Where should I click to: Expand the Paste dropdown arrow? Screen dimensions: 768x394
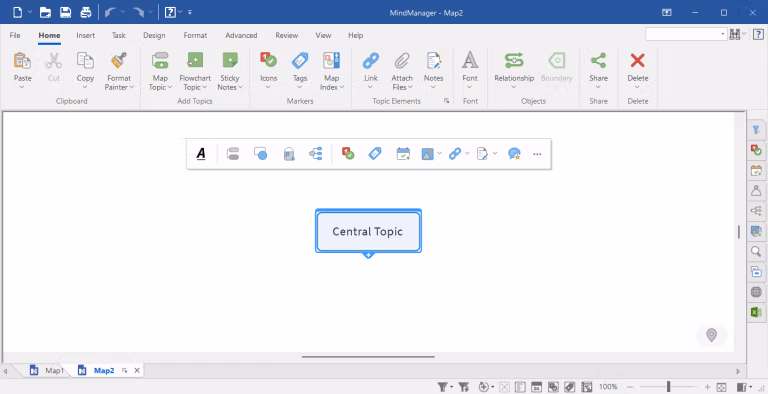point(22,87)
